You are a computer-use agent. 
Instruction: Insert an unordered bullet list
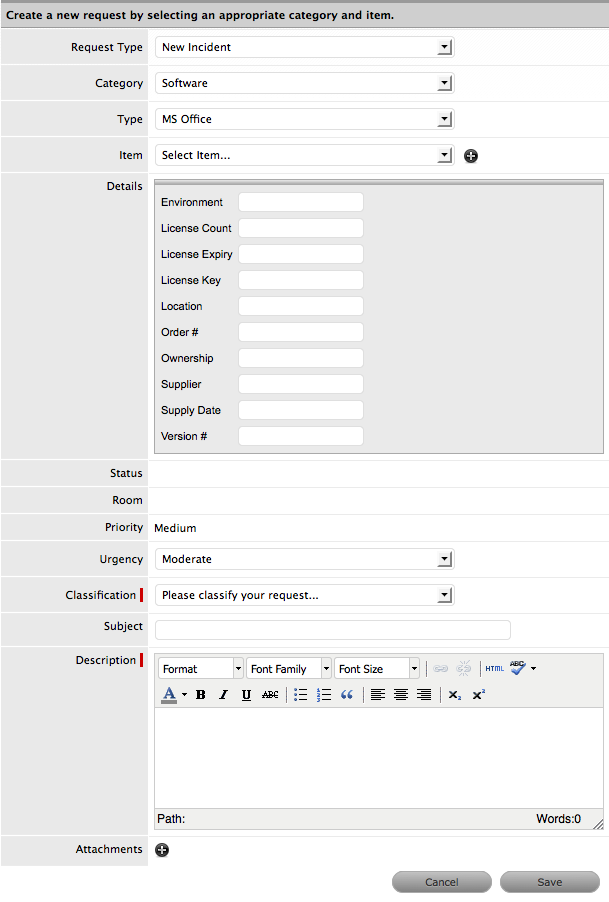[x=301, y=695]
